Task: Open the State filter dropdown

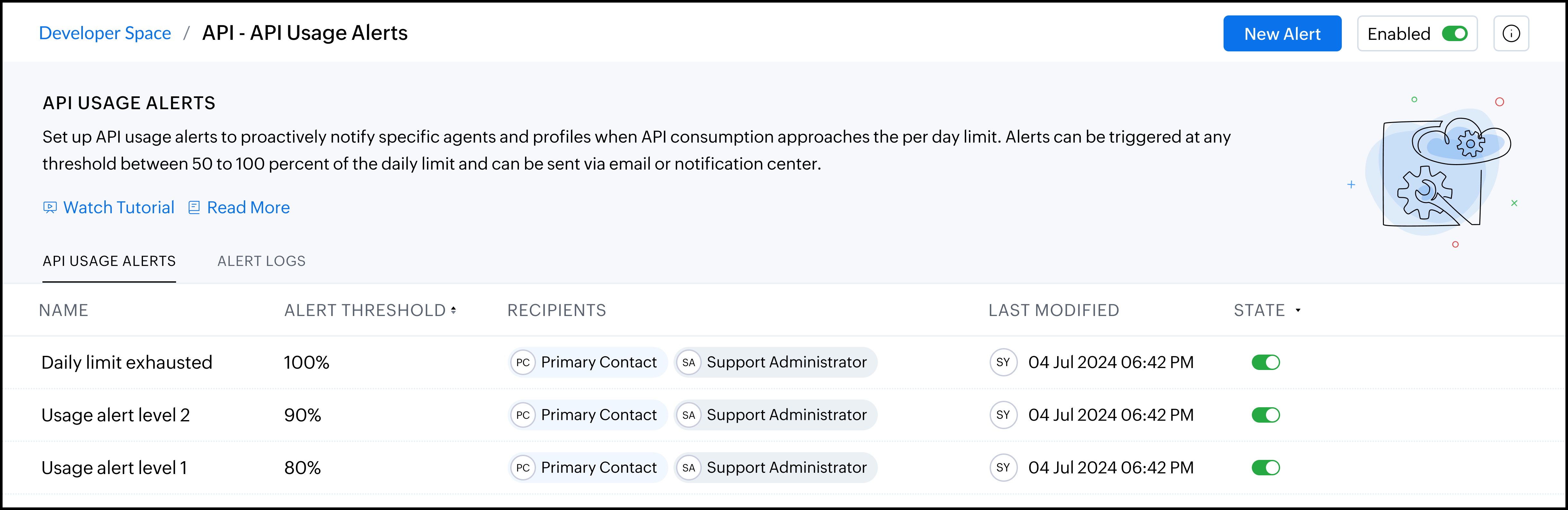Action: click(x=1298, y=310)
